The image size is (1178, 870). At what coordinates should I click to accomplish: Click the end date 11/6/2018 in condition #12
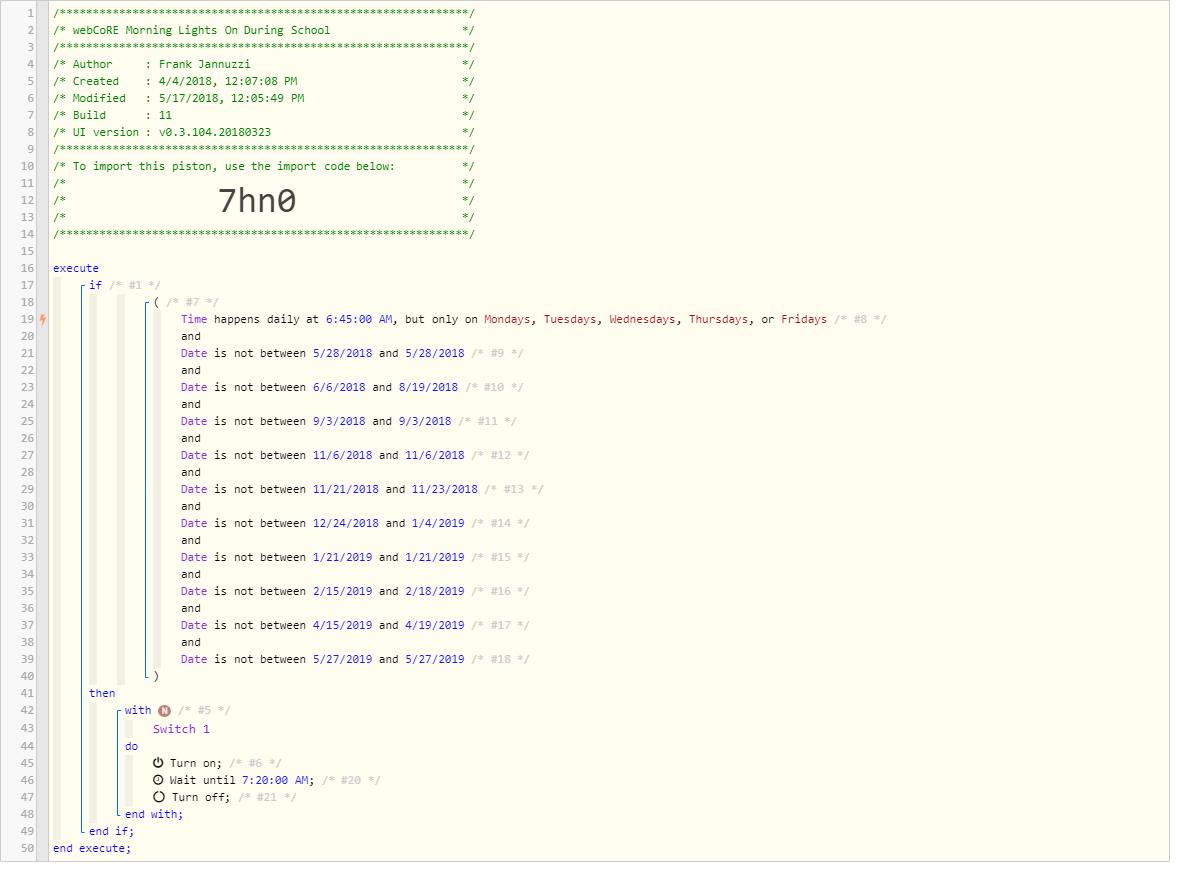(x=435, y=456)
